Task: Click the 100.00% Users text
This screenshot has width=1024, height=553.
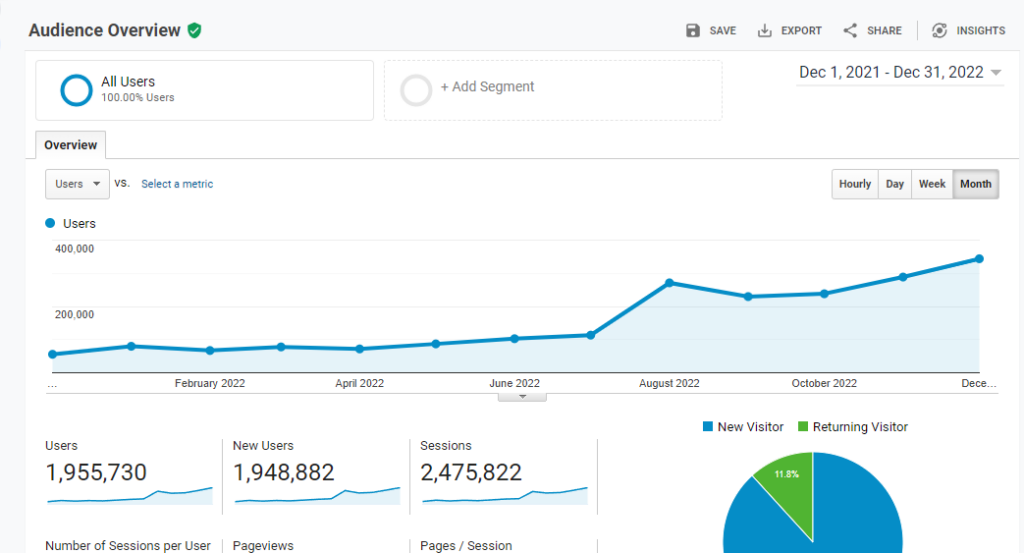Action: 138,98
